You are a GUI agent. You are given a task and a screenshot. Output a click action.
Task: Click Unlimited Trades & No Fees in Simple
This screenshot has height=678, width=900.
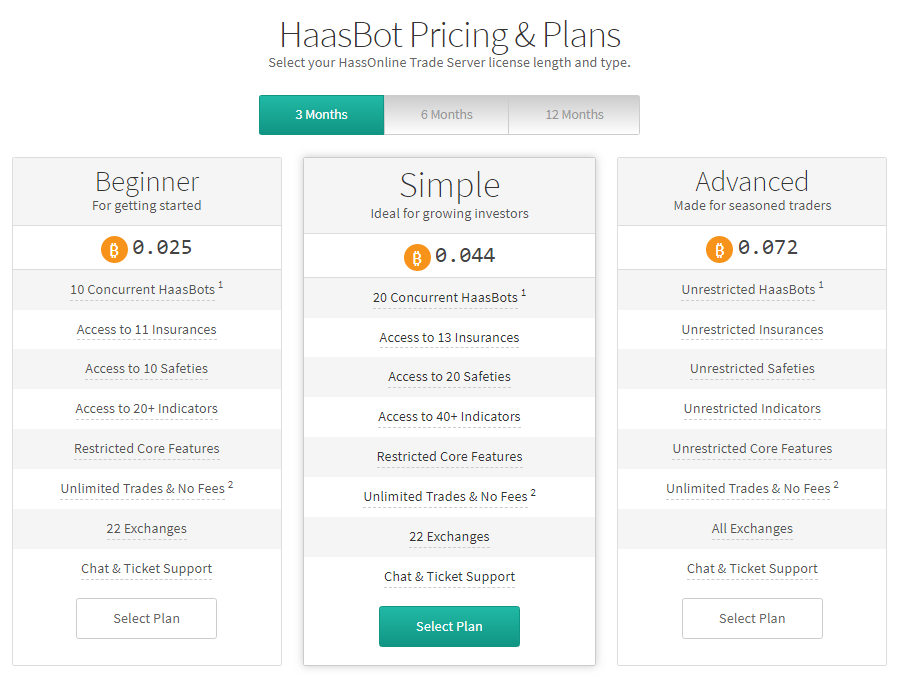445,497
